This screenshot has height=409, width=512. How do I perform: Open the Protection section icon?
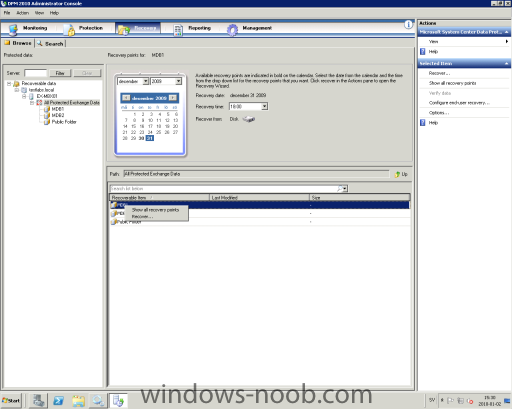[70, 30]
